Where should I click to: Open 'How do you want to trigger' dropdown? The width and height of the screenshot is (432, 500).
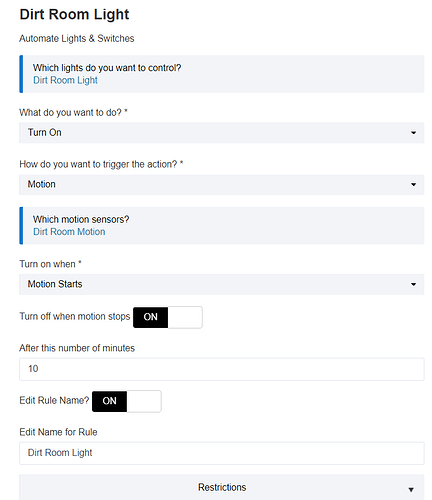[x=222, y=184]
